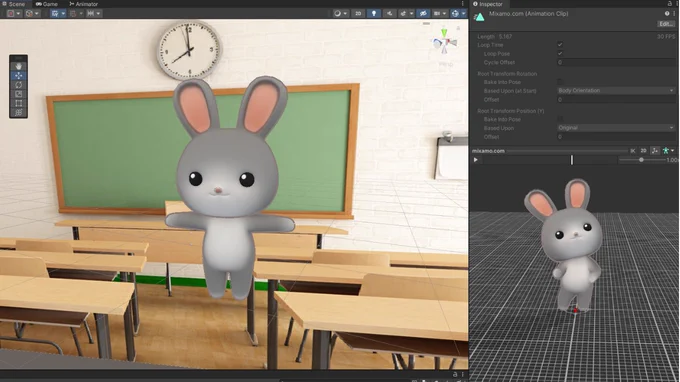Click the handle rotation global/local icon
Image resolution: width=680 pixels, height=382 pixels.
[x=29, y=13]
